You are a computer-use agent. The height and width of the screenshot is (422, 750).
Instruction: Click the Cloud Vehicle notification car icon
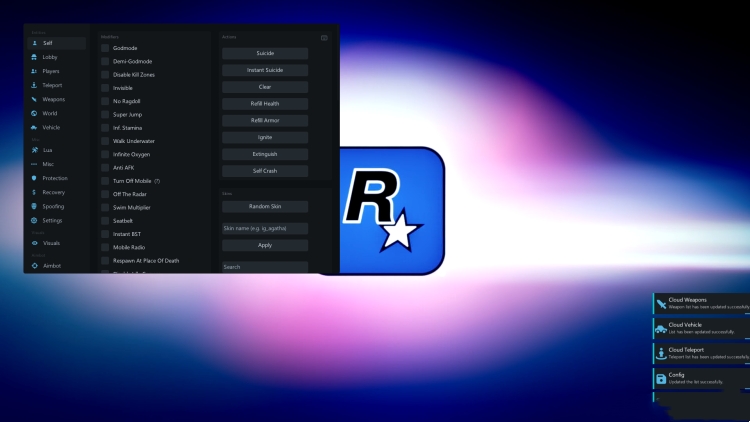point(661,328)
